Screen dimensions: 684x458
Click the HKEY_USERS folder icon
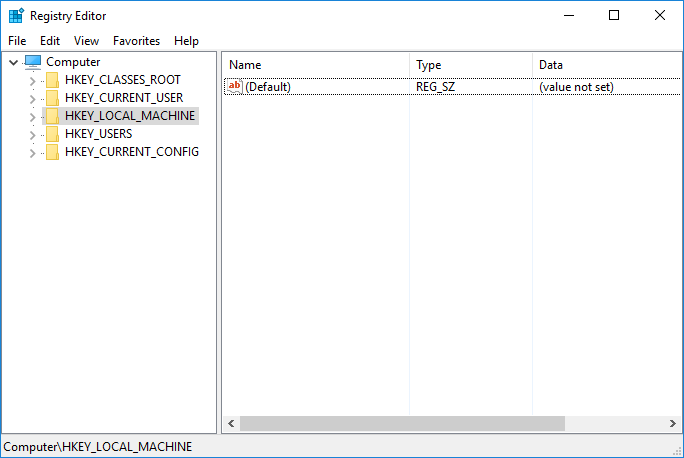click(52, 133)
